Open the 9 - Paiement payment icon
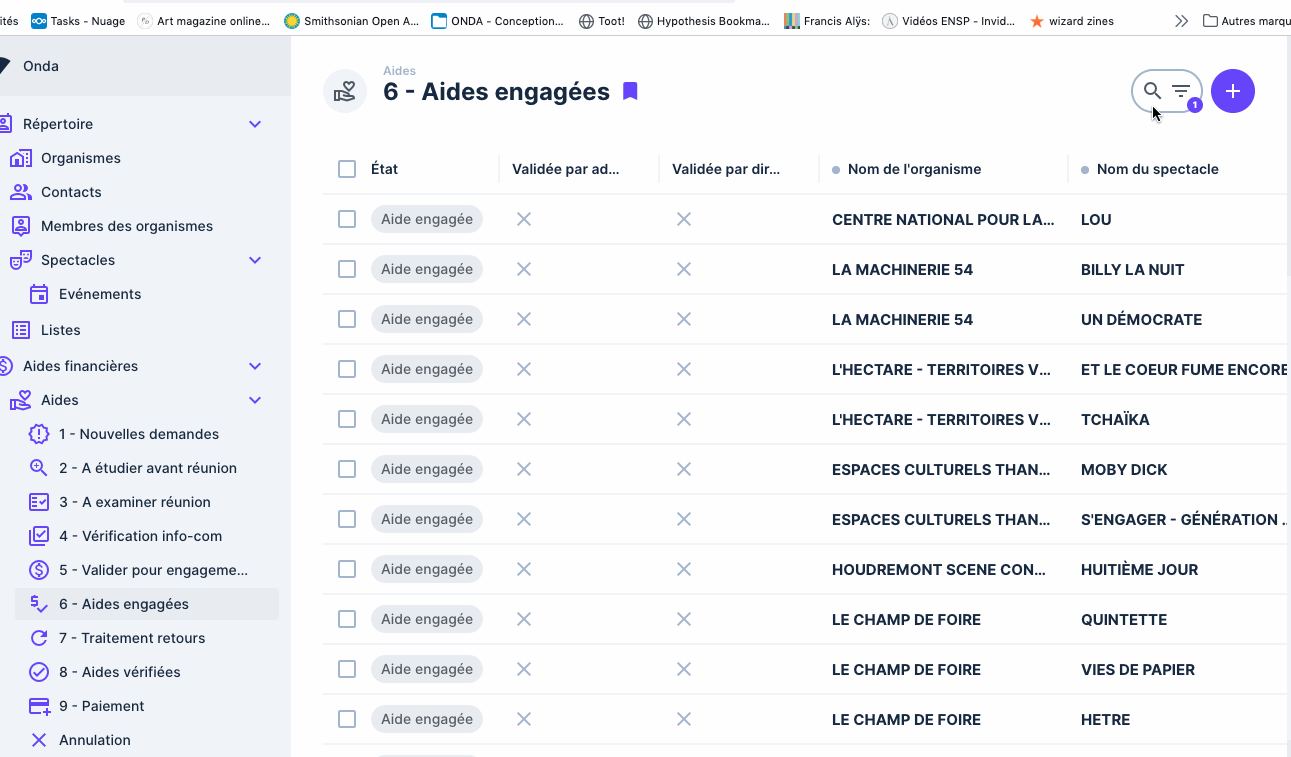 pos(41,706)
